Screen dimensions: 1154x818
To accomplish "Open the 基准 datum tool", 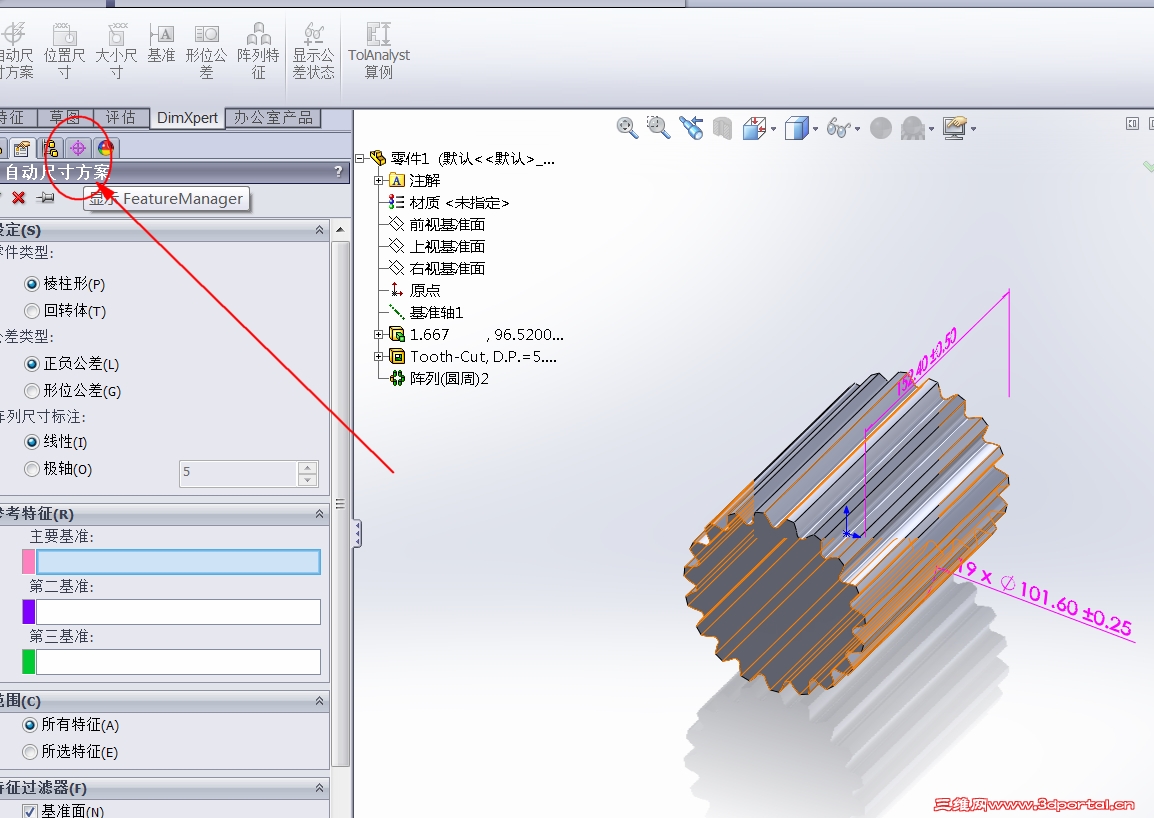I will pos(161,43).
